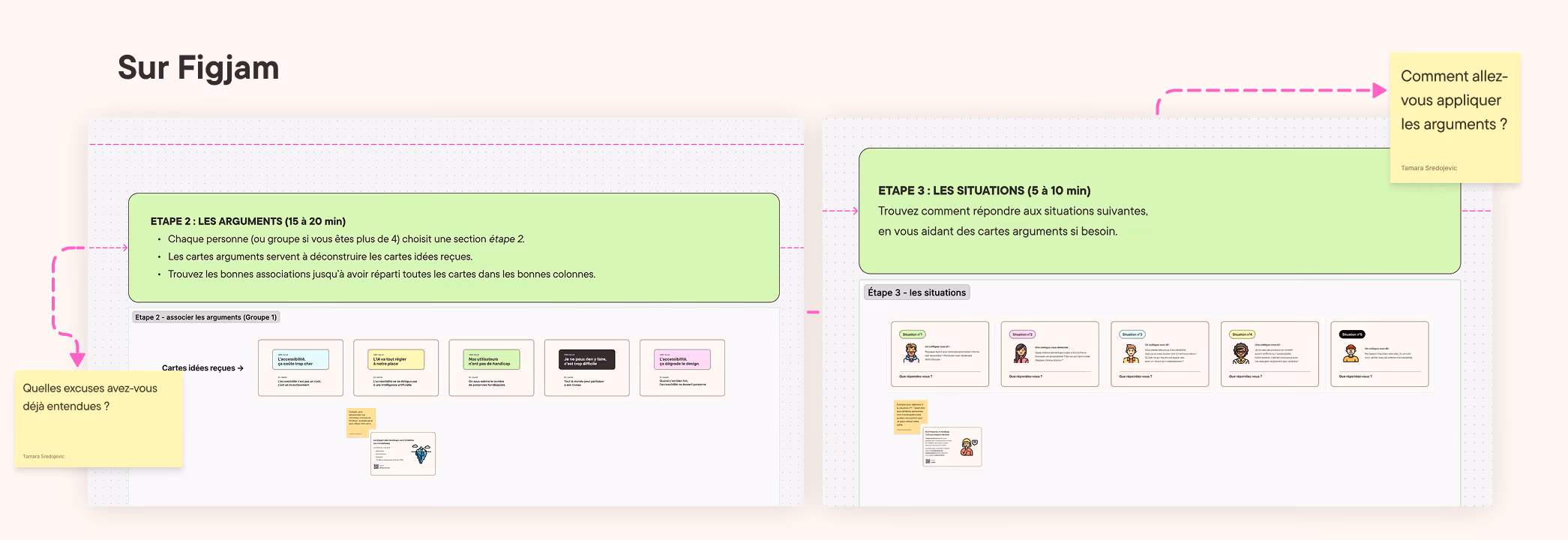Select the small orange sticky note in Etape 2
Screen dimensions: 1568x543
361,423
